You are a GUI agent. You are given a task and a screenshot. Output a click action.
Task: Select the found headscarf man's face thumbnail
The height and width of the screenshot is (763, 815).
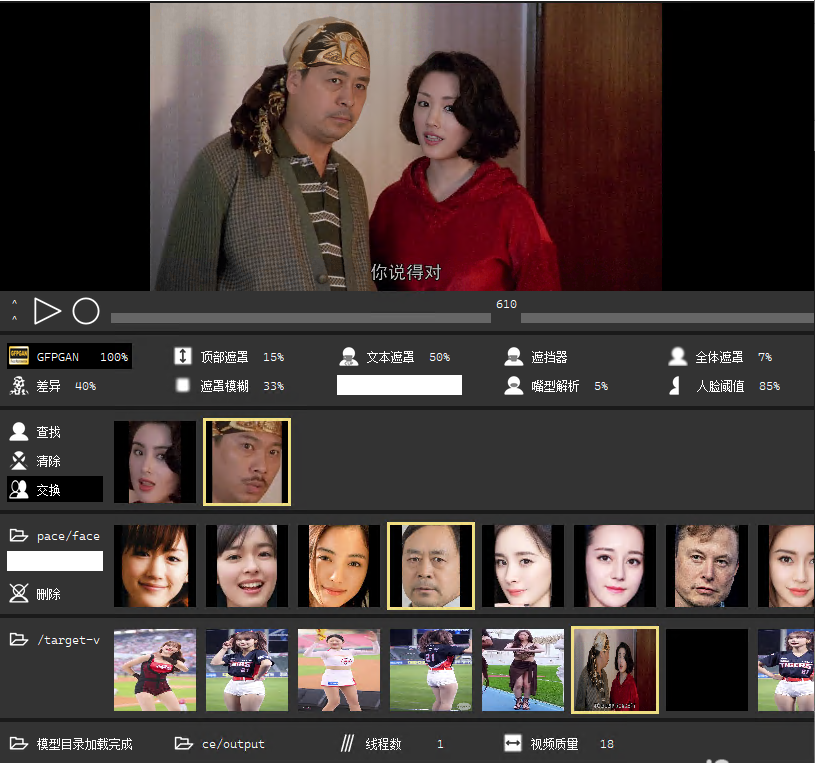247,462
